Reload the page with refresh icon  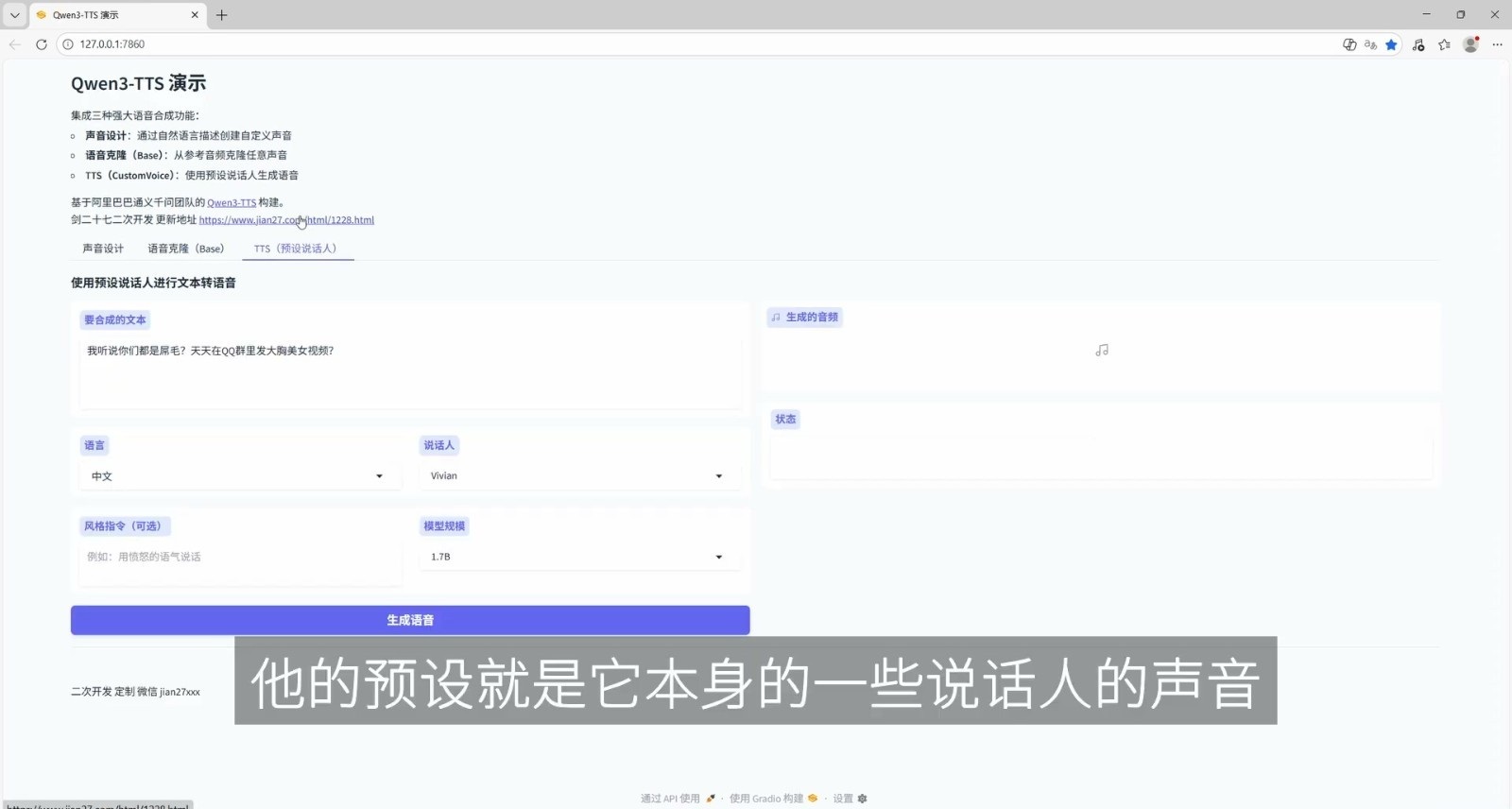click(x=42, y=44)
